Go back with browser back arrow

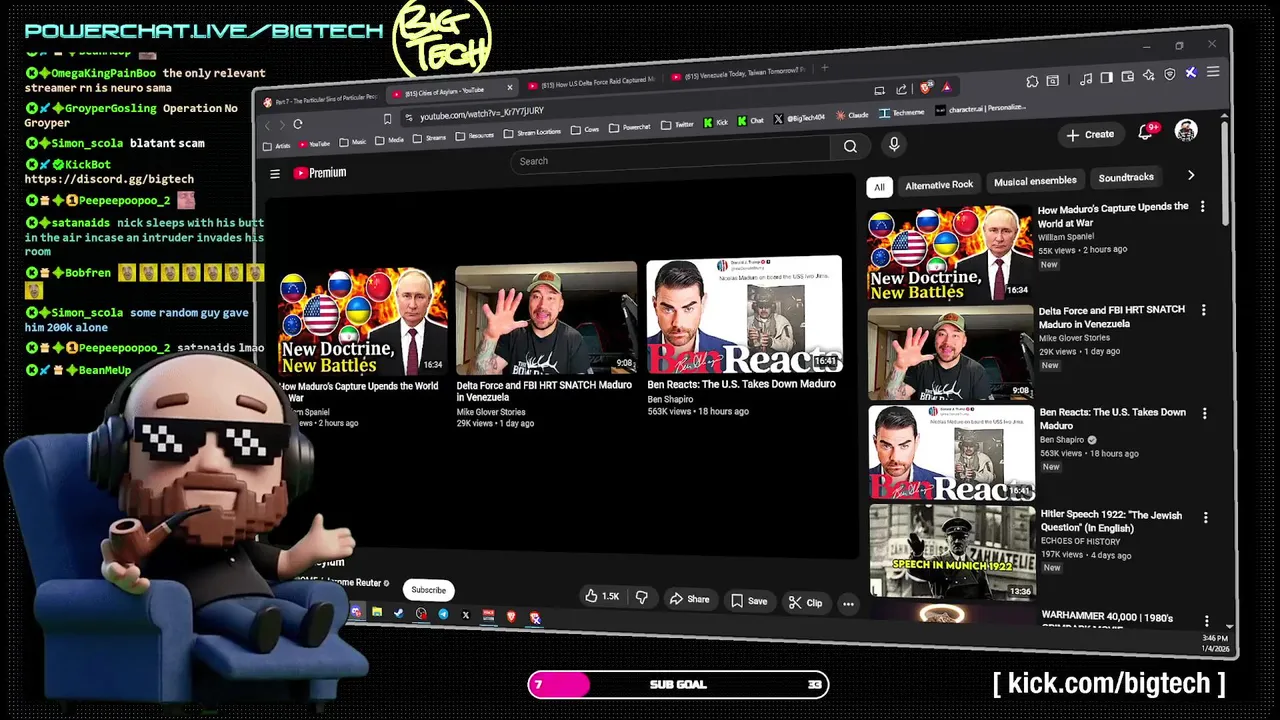[267, 125]
